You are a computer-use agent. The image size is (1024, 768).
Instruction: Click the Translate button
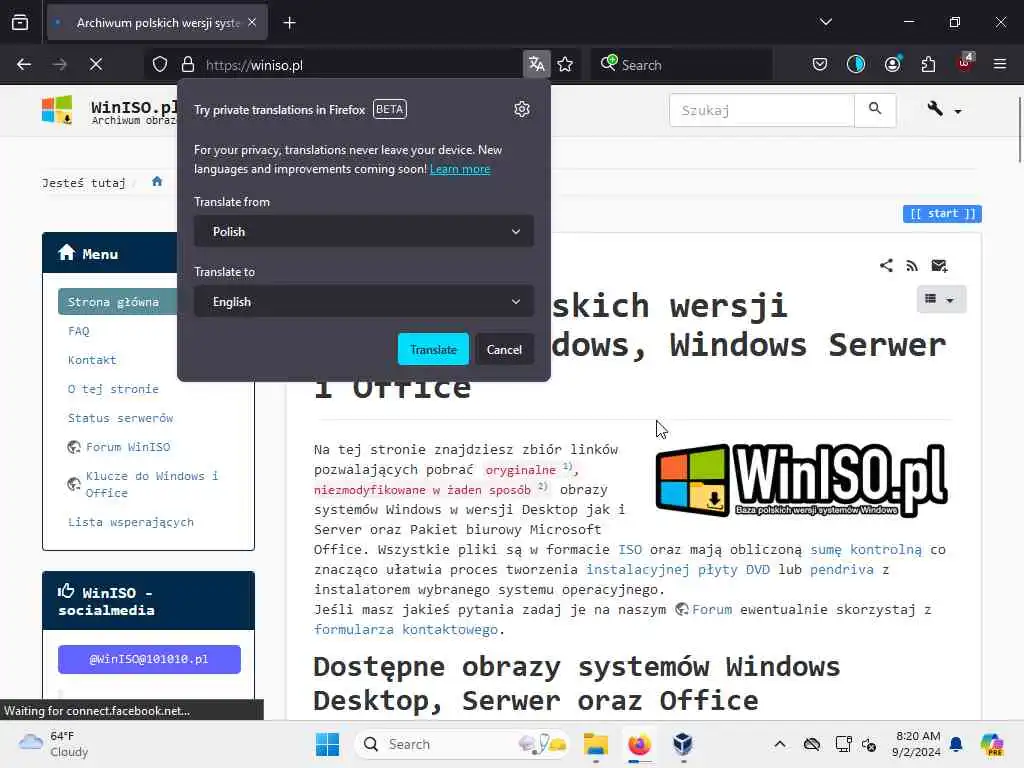point(433,349)
